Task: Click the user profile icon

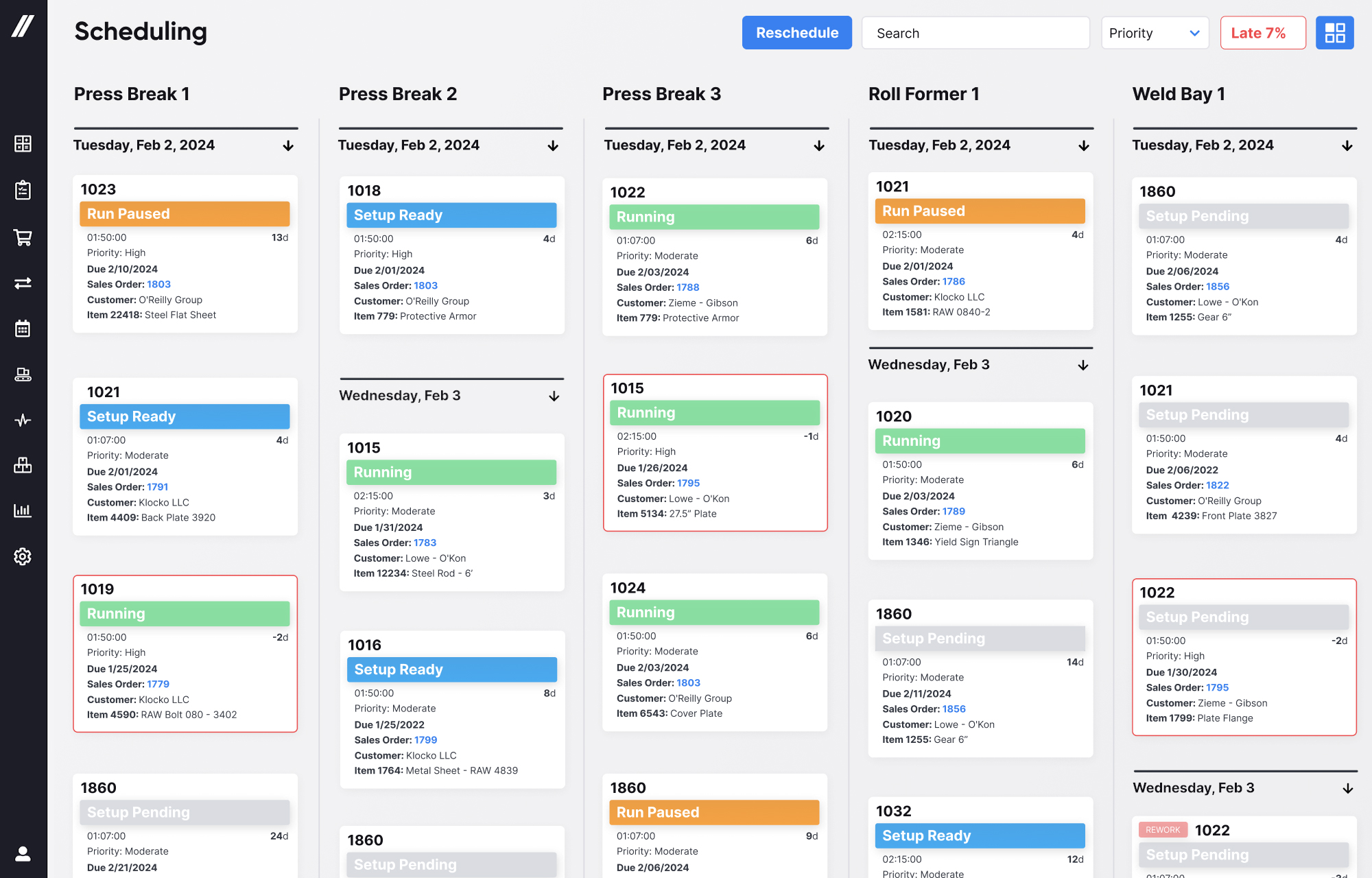Action: coord(23,853)
